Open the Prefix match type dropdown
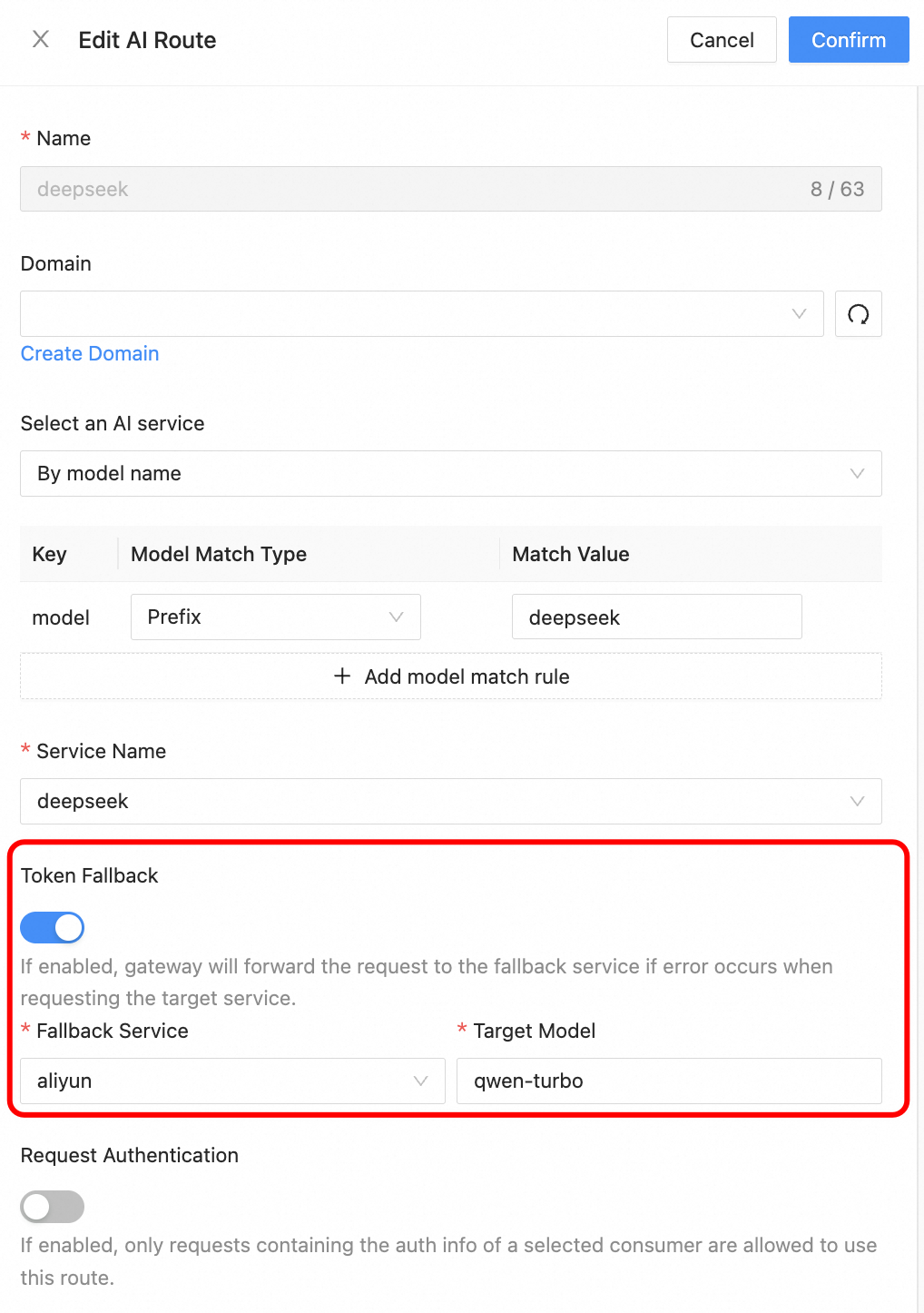The height and width of the screenshot is (1313, 924). (x=275, y=617)
